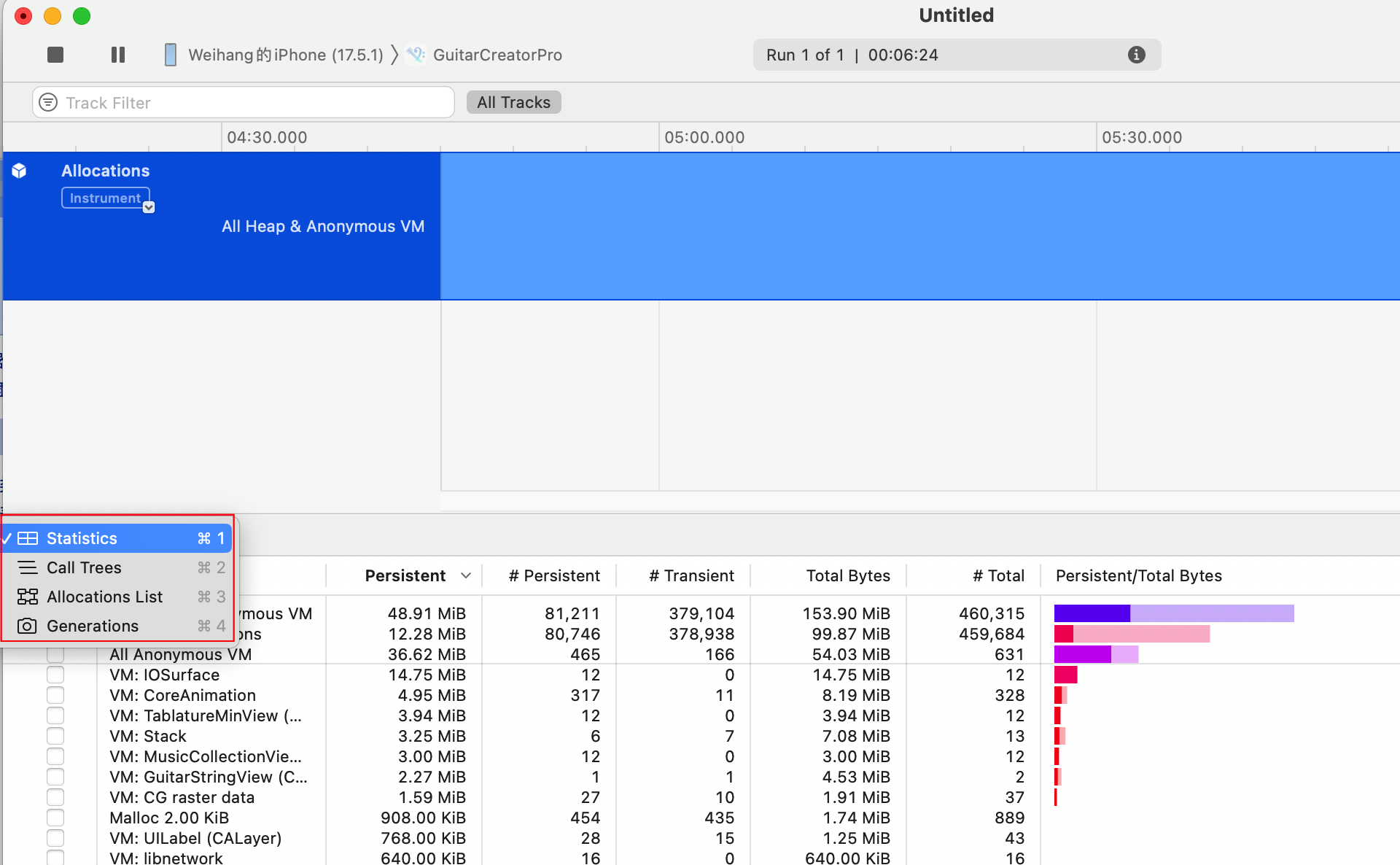The image size is (1400, 865).
Task: Select the VM: Stack row name
Action: click(x=148, y=736)
